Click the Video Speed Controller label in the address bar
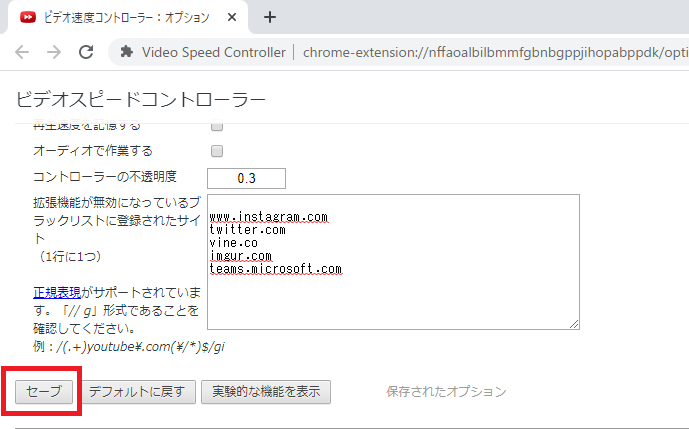Image resolution: width=689 pixels, height=429 pixels. 214,52
